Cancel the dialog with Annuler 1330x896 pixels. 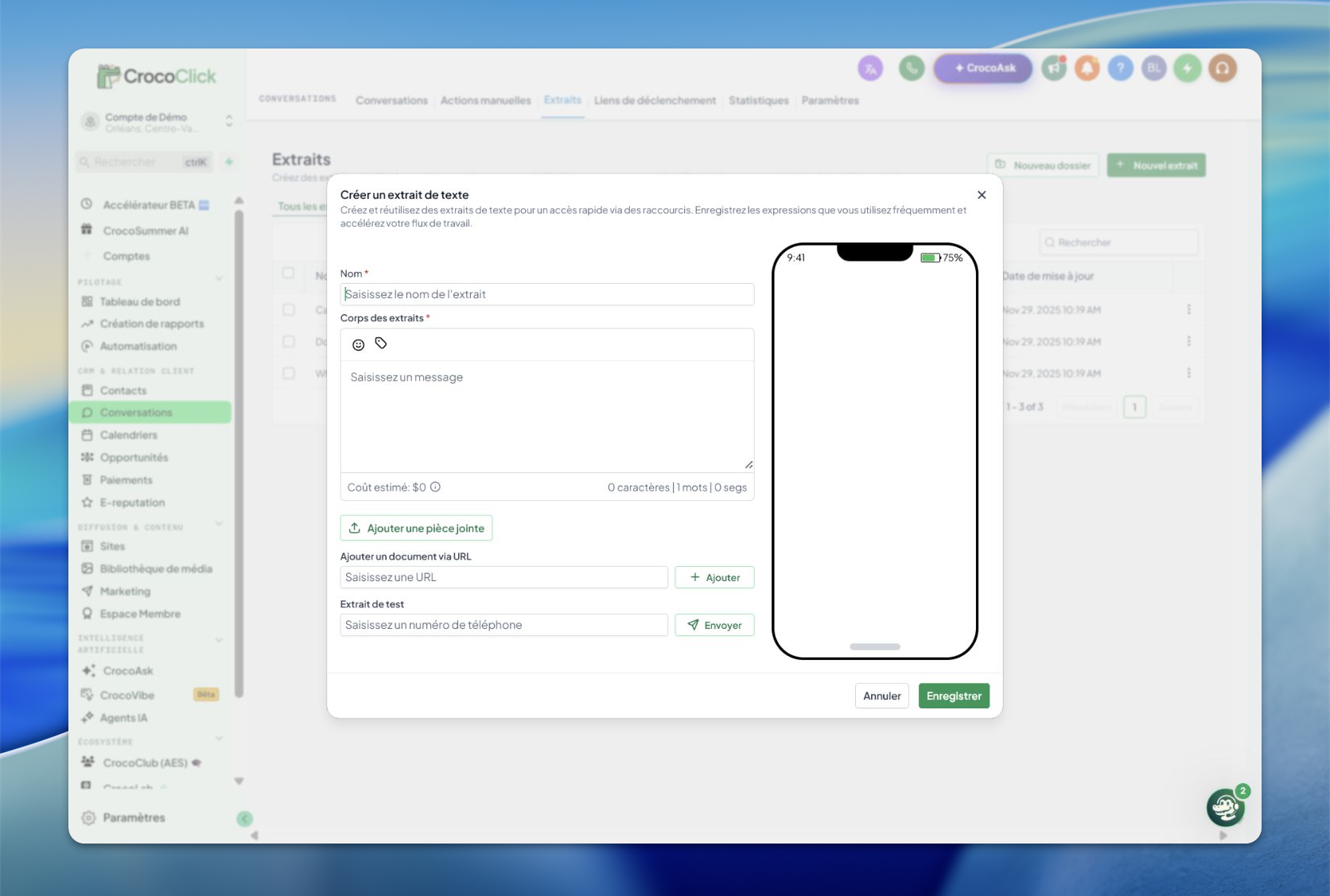pyautogui.click(x=882, y=696)
